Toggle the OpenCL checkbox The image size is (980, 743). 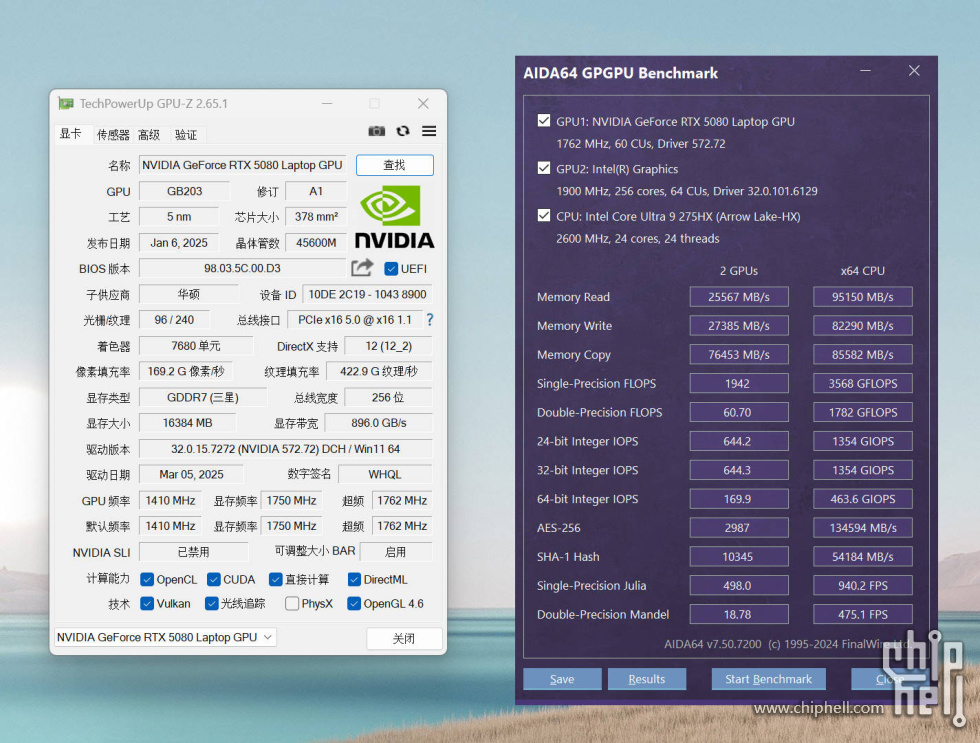147,579
